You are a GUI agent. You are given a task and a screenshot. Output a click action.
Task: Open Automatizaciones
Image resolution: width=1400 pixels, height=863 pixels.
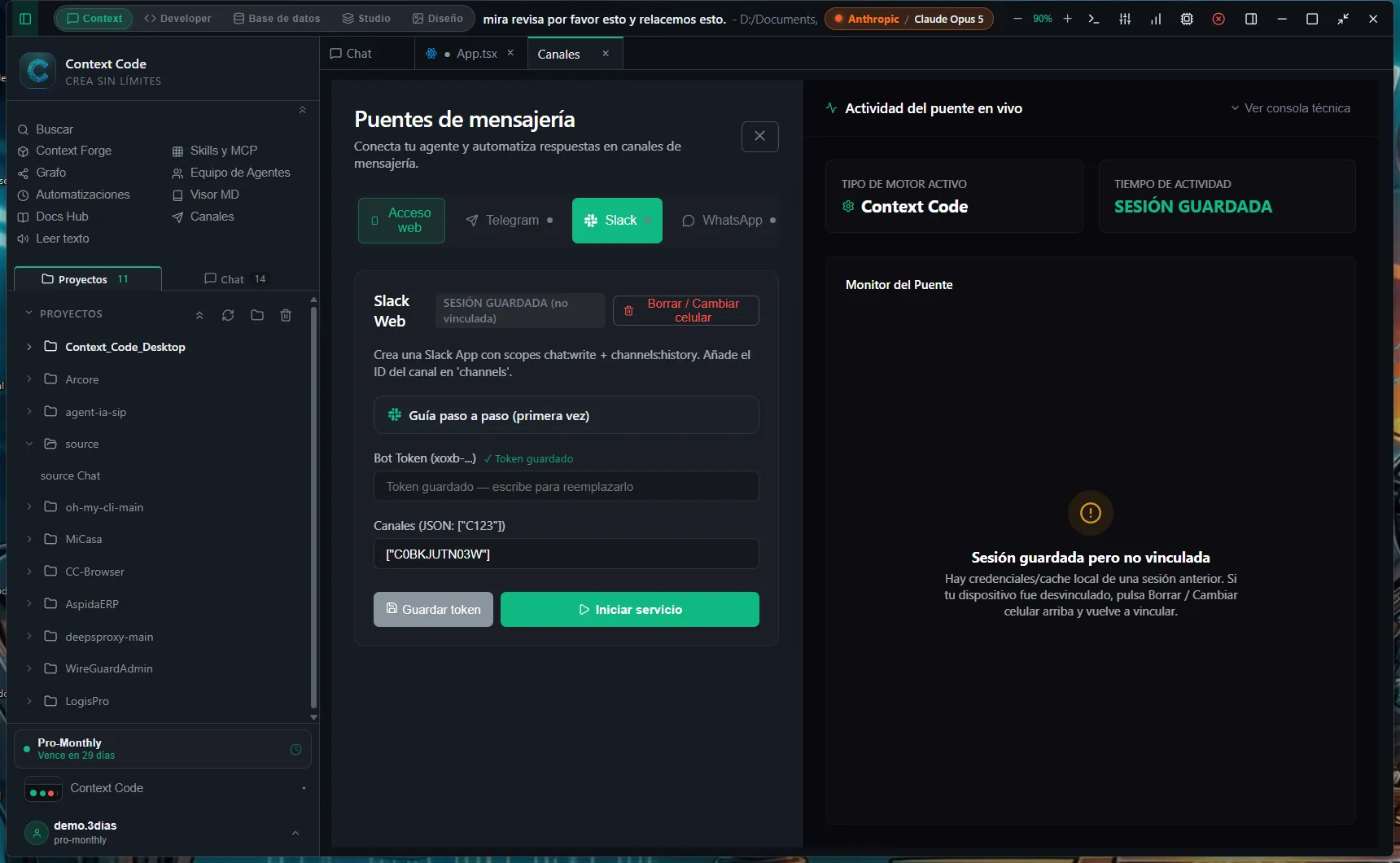pos(73,195)
